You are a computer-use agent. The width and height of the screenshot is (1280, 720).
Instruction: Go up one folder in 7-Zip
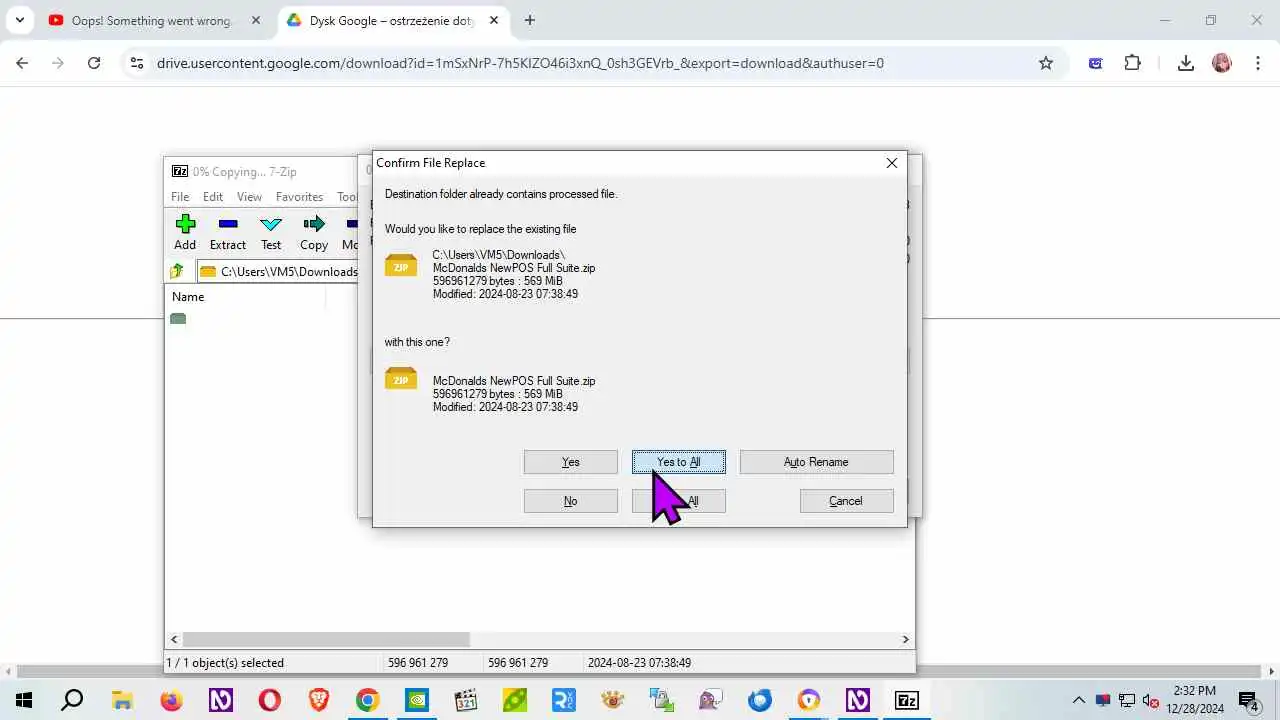(x=177, y=271)
